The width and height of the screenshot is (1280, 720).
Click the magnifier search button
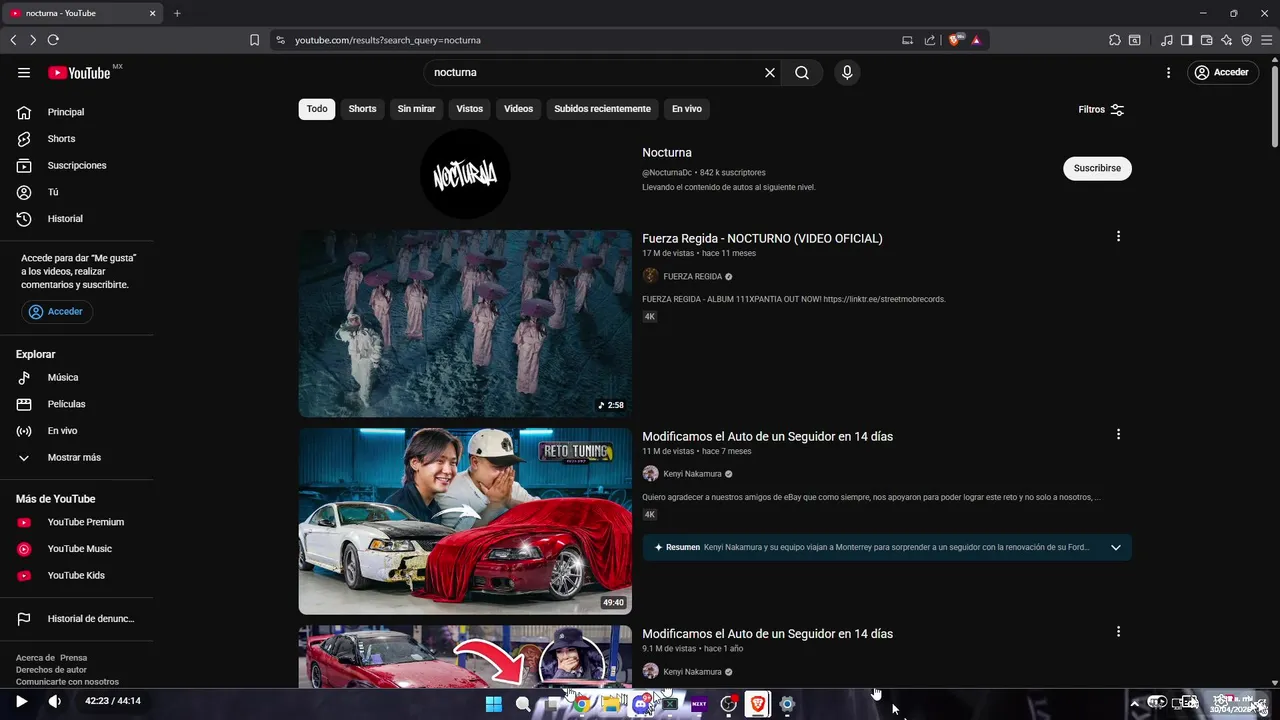[802, 73]
